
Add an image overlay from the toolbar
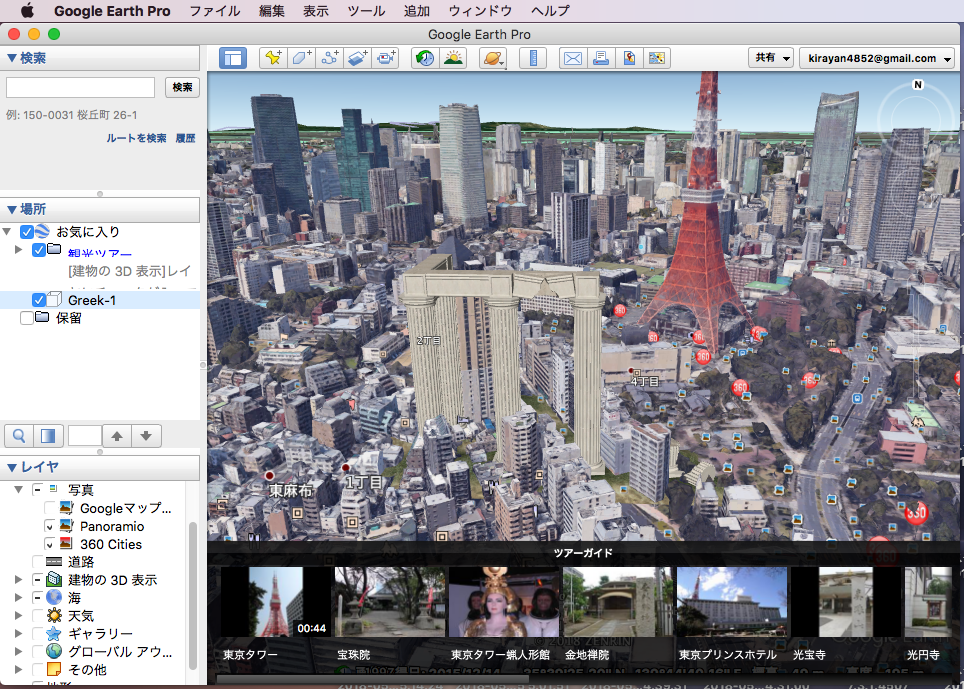click(358, 58)
